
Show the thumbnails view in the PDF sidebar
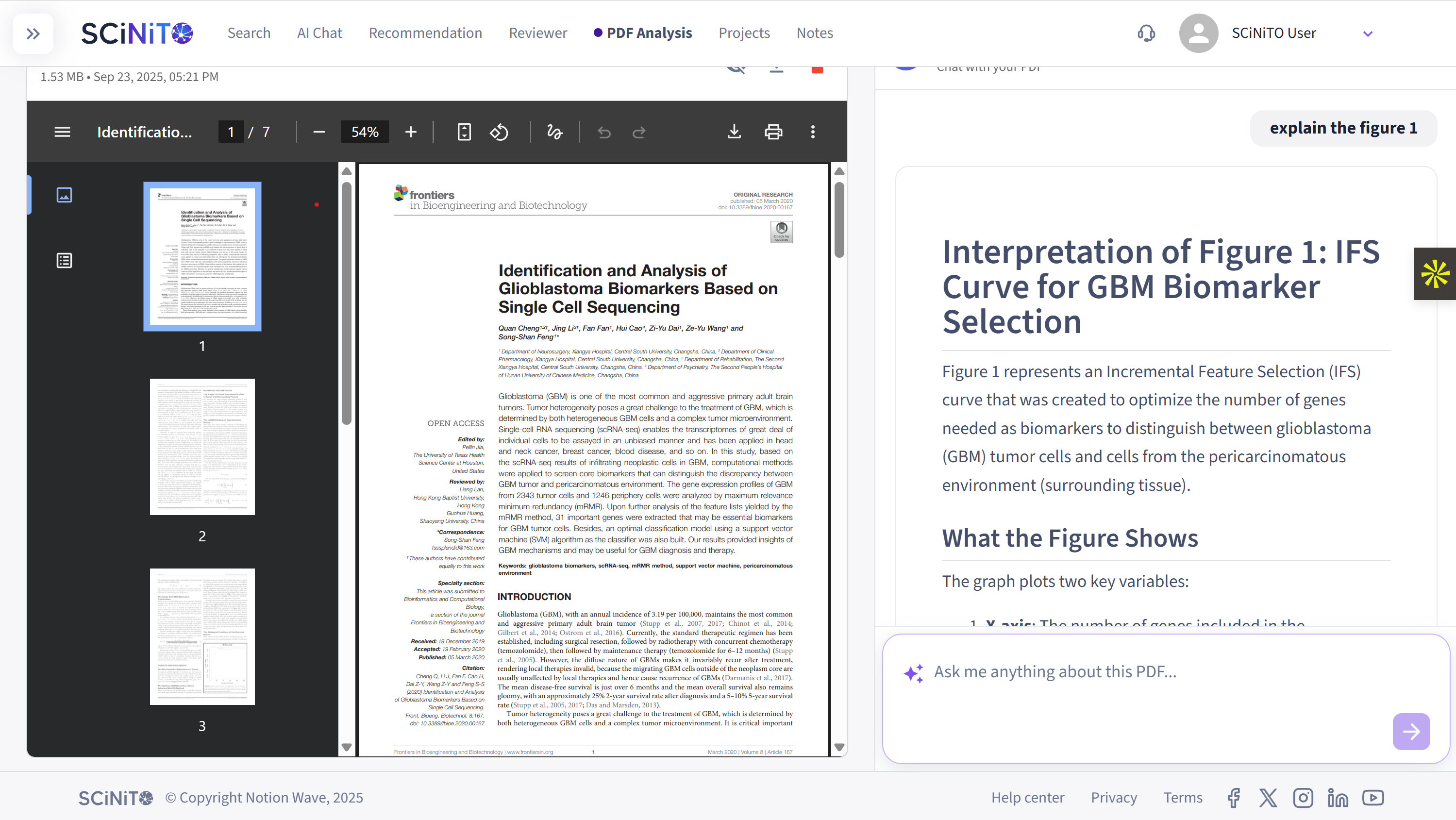65,195
